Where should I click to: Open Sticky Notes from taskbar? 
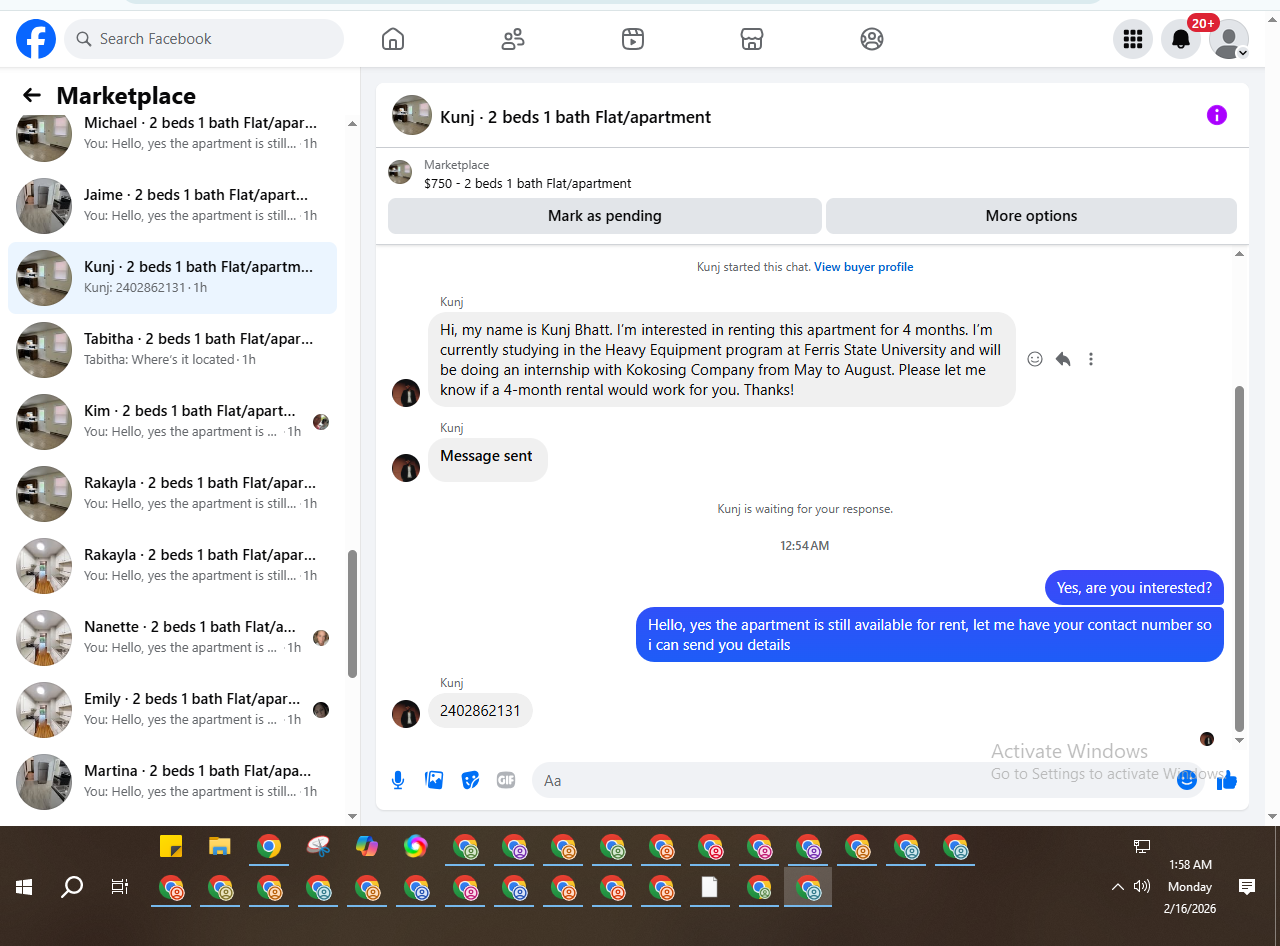(x=171, y=847)
